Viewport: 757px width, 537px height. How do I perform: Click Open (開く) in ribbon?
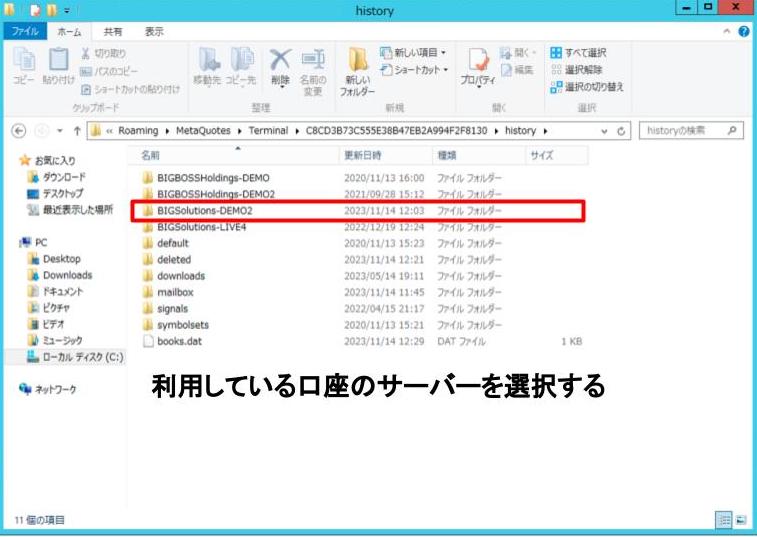pyautogui.click(x=518, y=52)
